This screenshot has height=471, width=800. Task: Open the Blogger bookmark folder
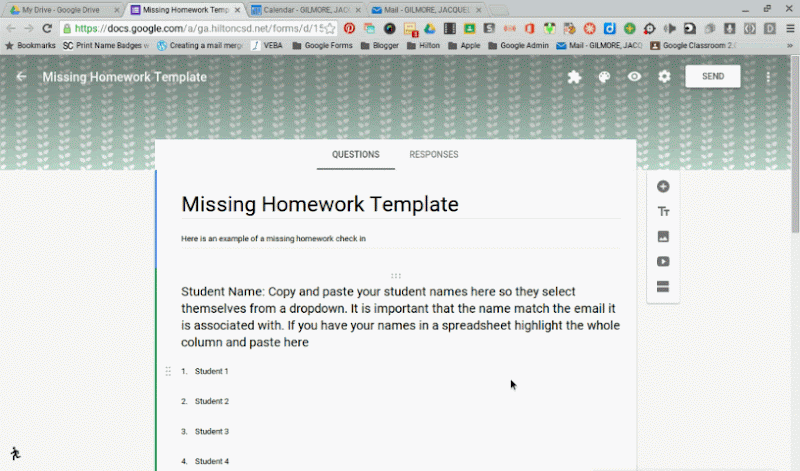coord(380,45)
